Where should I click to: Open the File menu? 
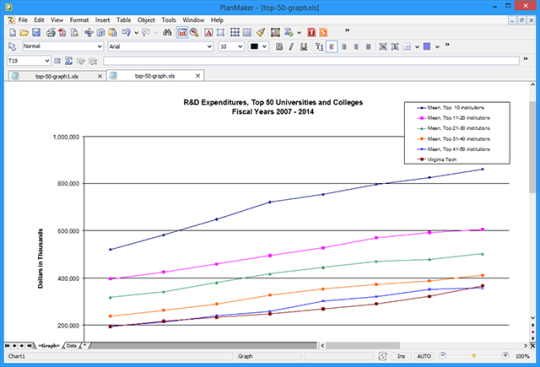(x=23, y=20)
